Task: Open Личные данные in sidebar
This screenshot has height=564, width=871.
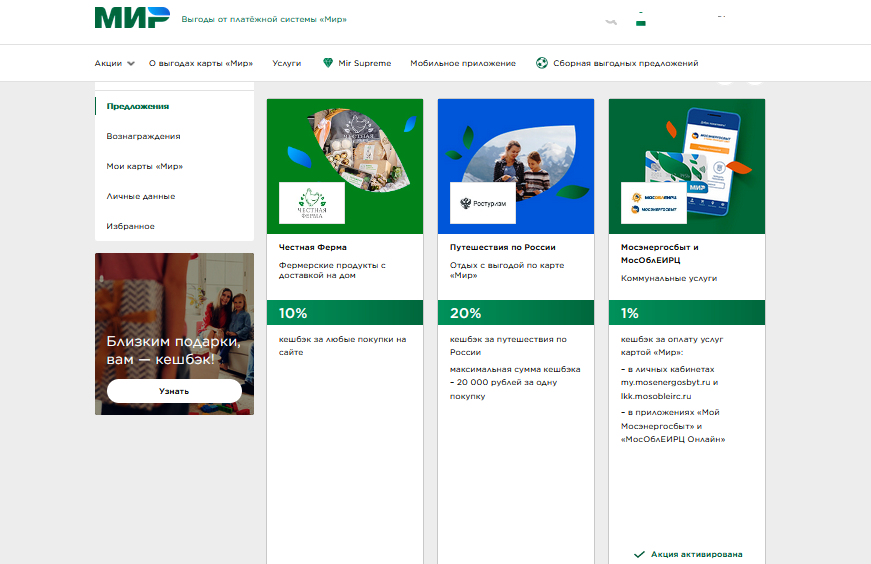Action: (x=141, y=196)
